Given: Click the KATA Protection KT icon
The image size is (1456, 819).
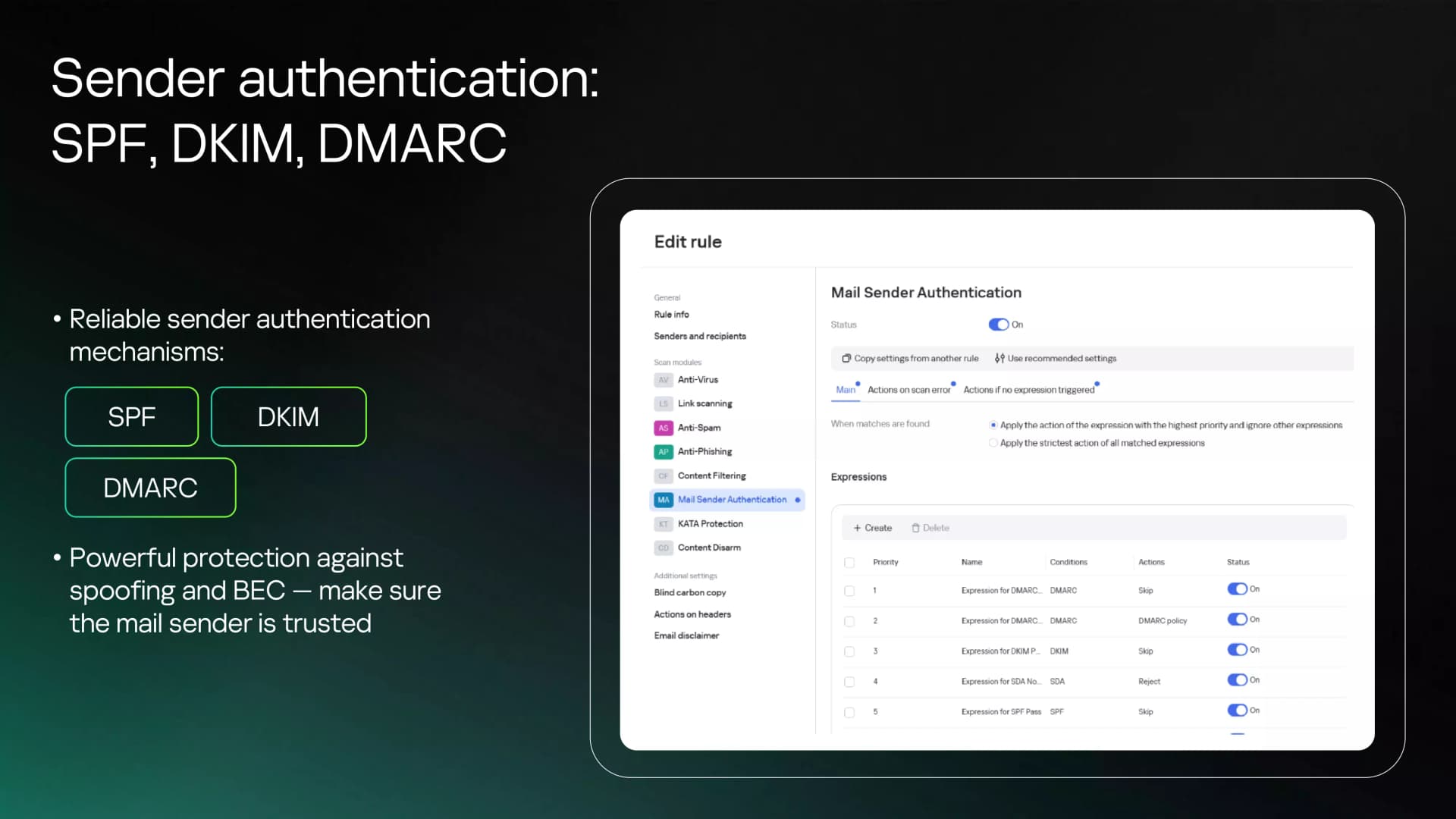Looking at the screenshot, I should pos(664,524).
